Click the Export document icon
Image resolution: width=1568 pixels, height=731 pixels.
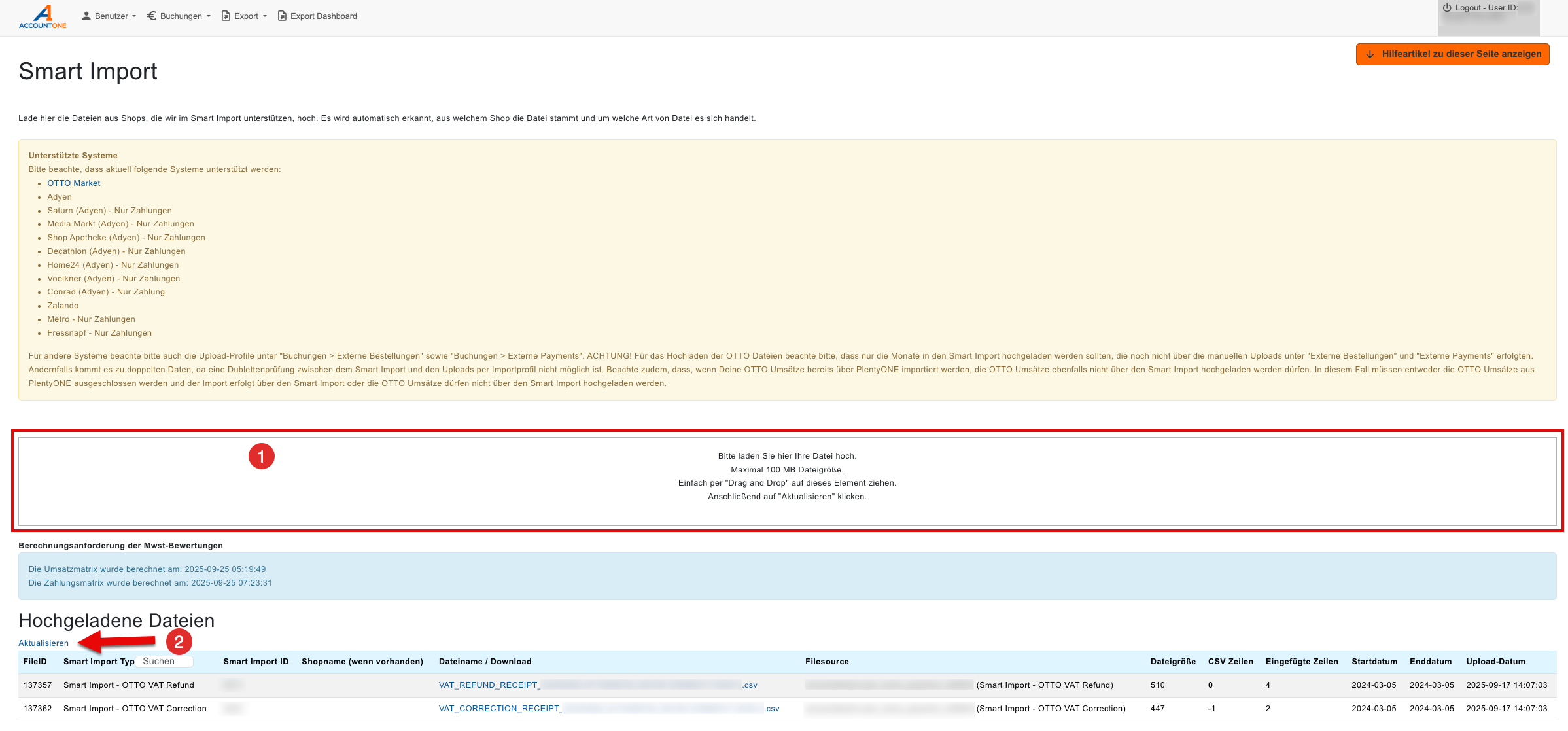coord(226,16)
